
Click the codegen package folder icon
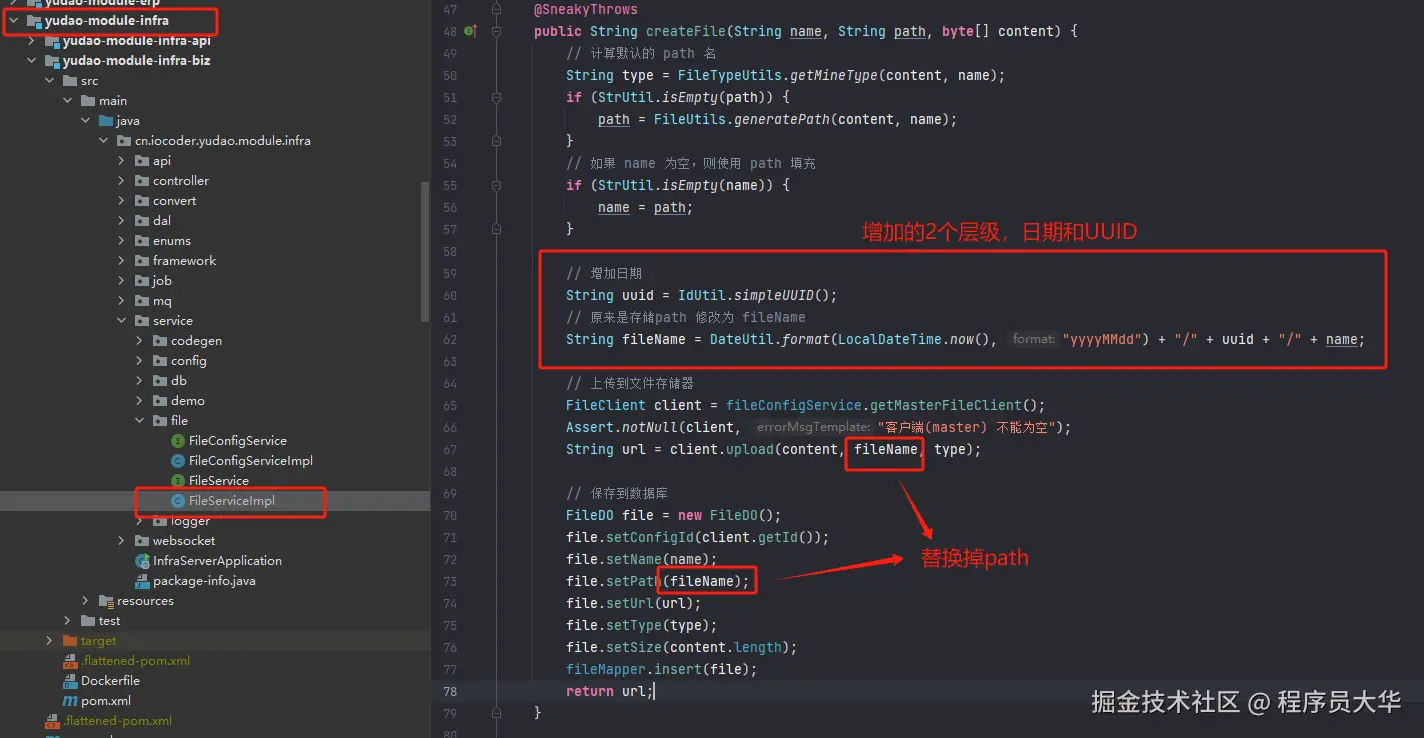160,341
